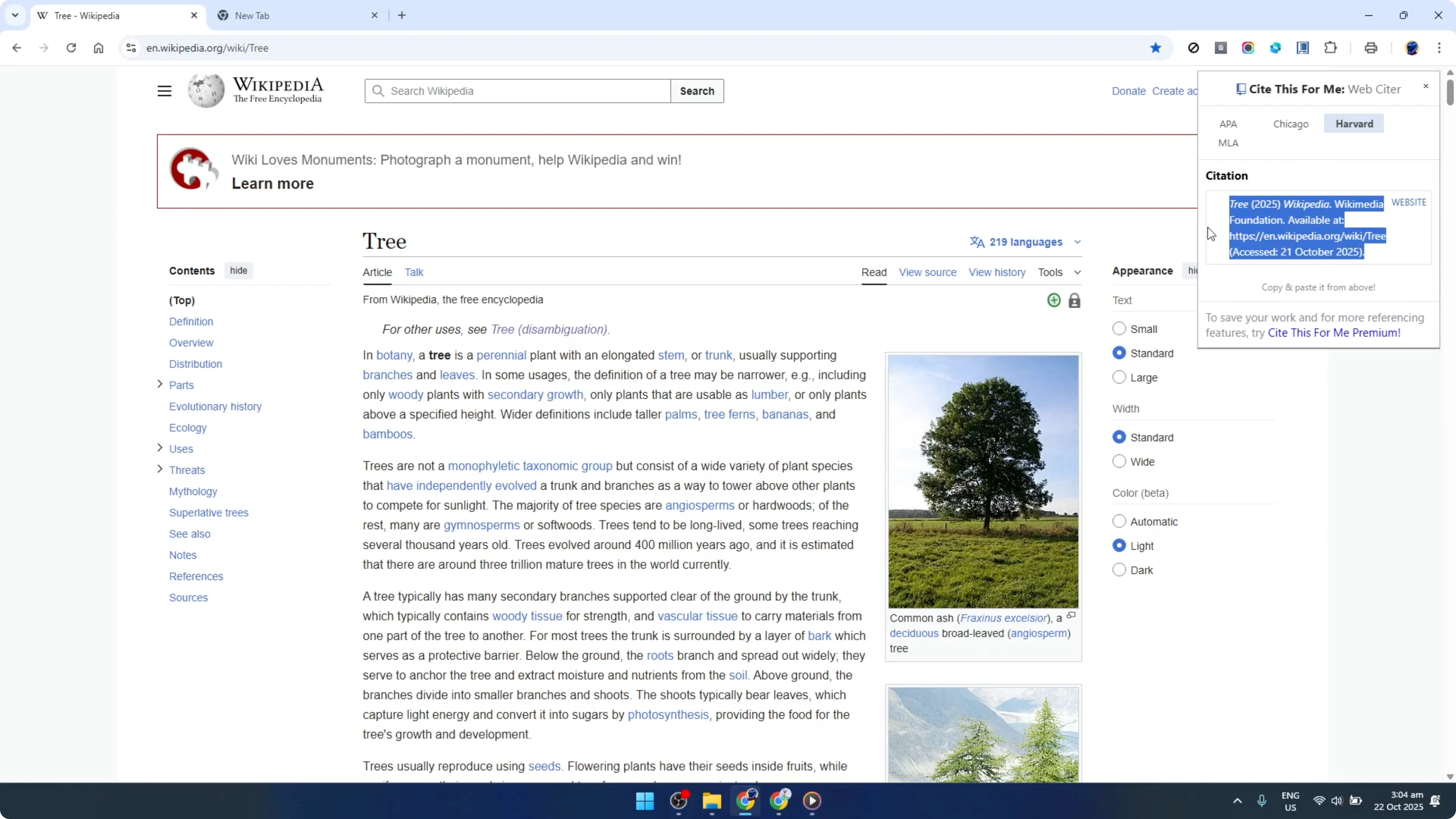1456x819 pixels.
Task: Click the Learn more banner link
Action: pyautogui.click(x=273, y=184)
